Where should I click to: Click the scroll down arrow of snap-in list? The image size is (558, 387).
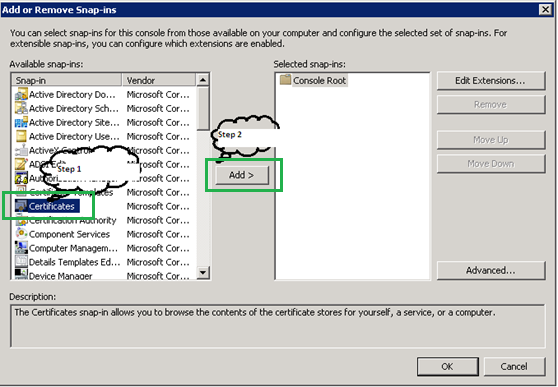tap(203, 273)
